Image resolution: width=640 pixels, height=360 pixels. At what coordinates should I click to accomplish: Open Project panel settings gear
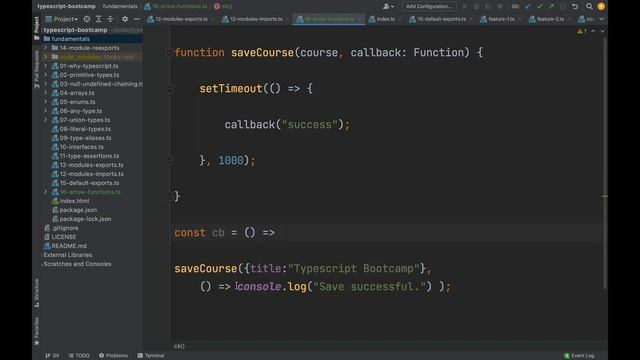coord(125,19)
